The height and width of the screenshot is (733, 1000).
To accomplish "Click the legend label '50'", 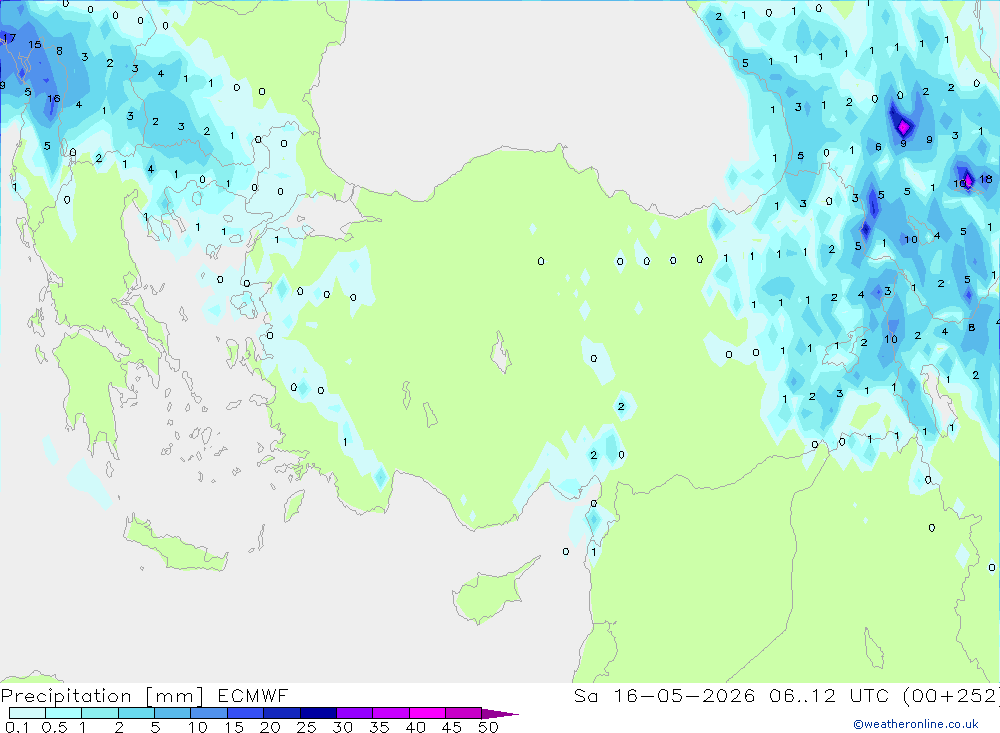I will [488, 727].
